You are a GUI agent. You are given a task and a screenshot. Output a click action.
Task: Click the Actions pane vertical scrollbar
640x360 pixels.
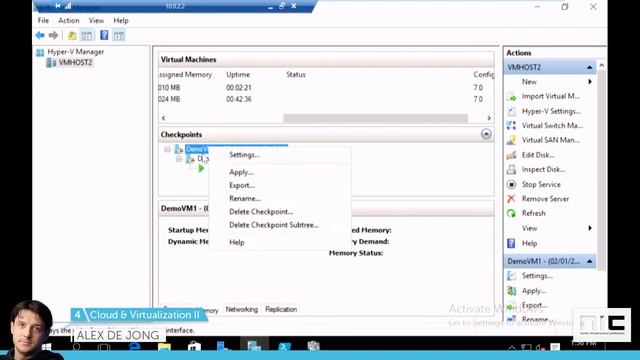click(601, 171)
